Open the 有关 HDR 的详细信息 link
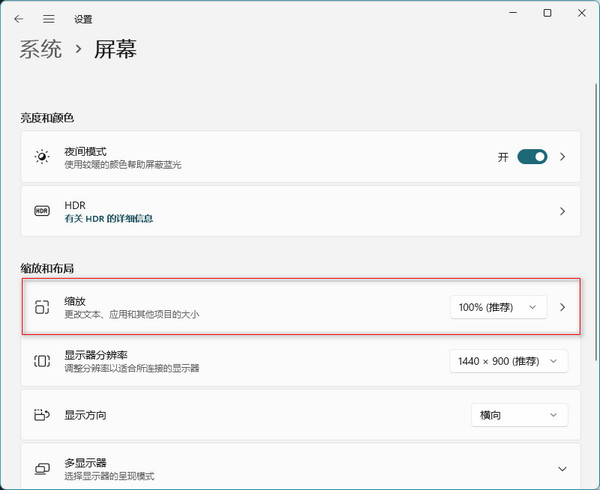Screen dimensions: 600x490 coord(108,218)
